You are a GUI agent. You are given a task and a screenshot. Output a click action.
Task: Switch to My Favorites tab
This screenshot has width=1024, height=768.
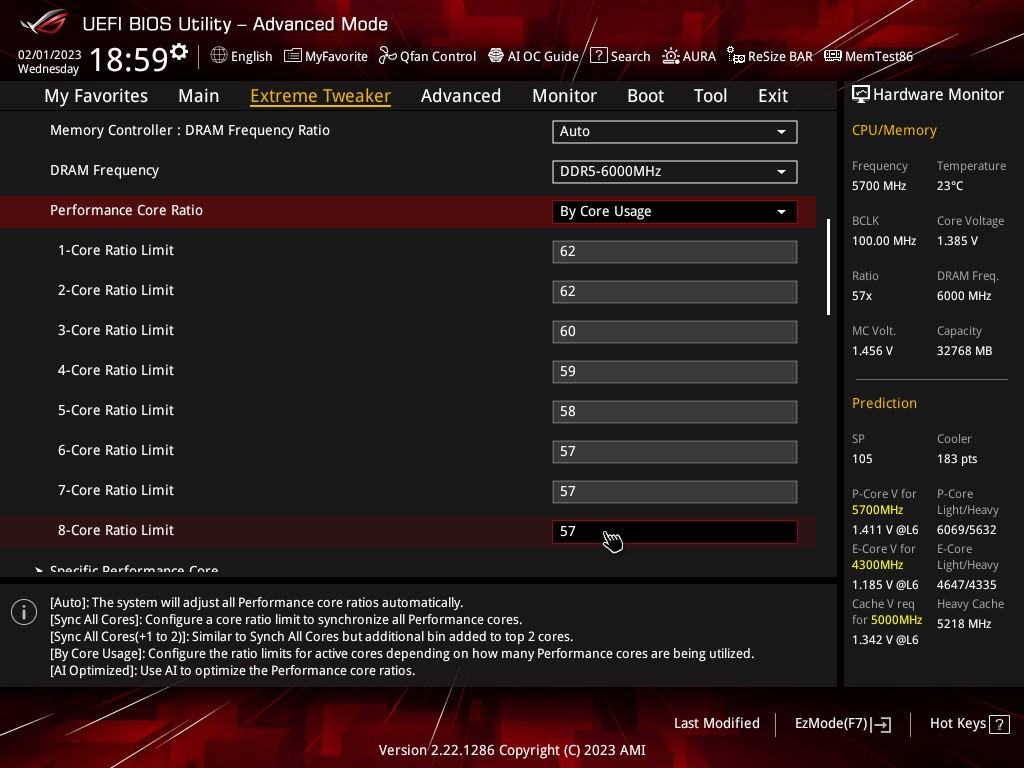(96, 96)
